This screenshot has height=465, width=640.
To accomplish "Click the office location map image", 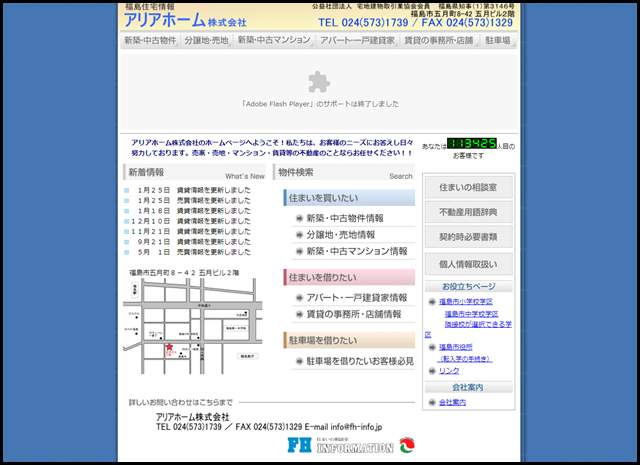I will [x=193, y=326].
